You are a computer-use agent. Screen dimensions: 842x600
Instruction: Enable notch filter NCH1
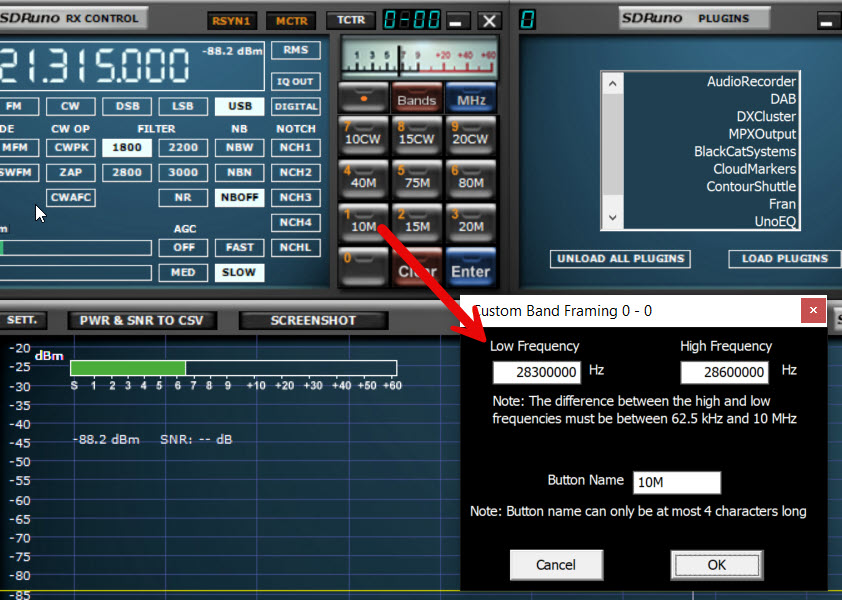tap(296, 148)
